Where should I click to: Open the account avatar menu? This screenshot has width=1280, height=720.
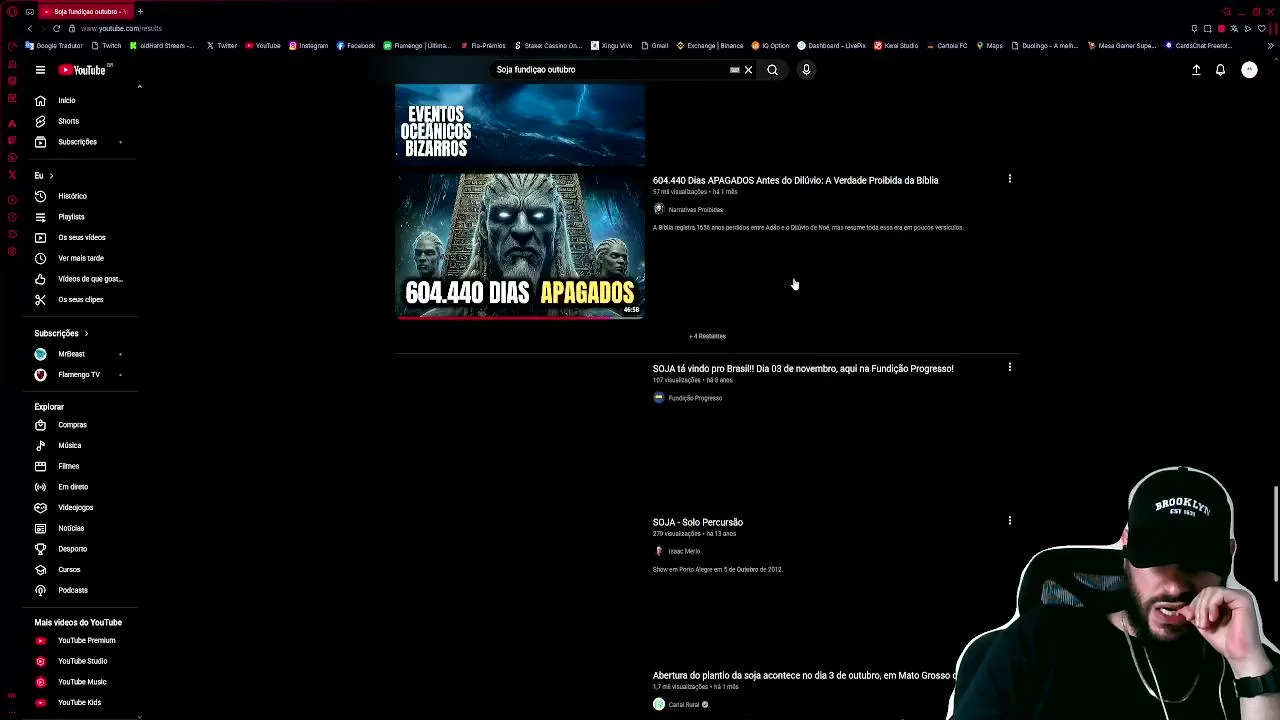[x=1249, y=70]
